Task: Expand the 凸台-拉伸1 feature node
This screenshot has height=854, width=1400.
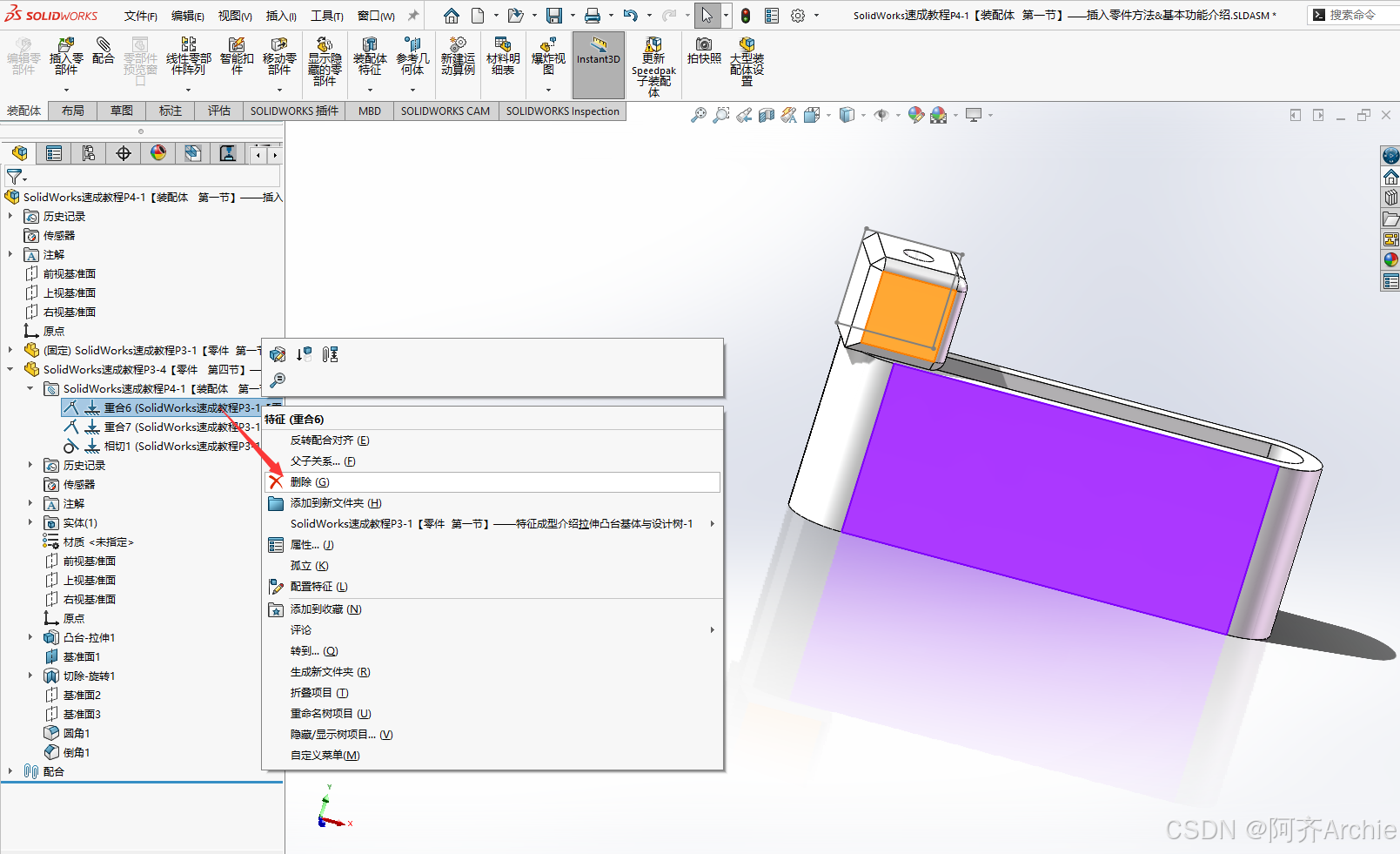Action: (x=30, y=637)
